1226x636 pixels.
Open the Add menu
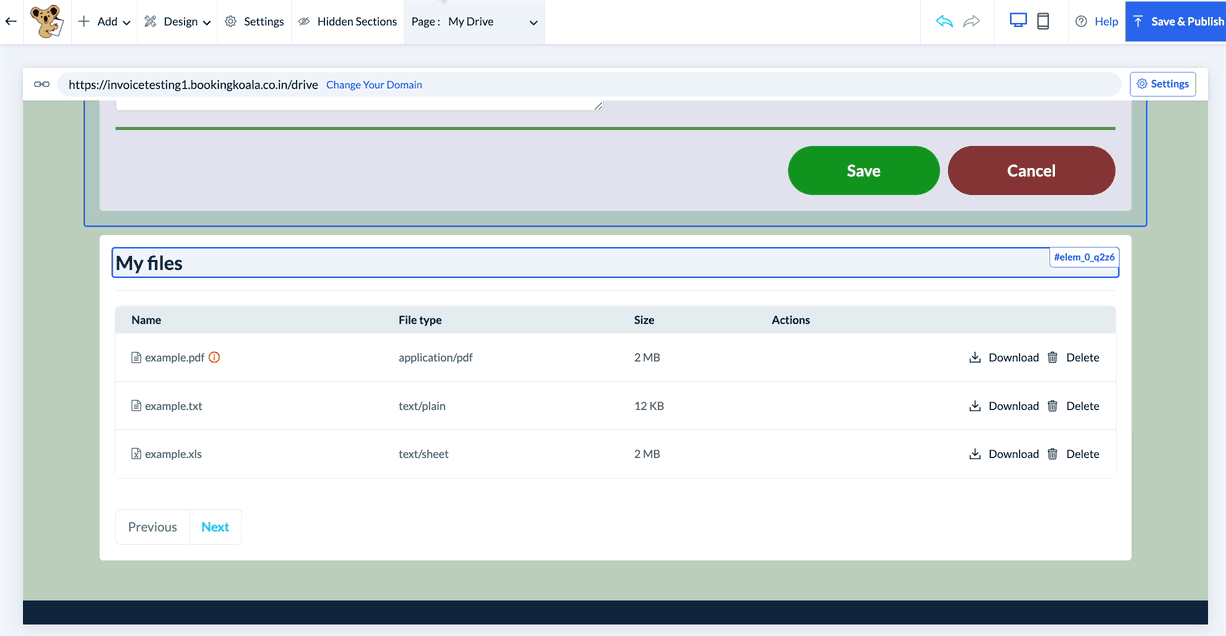(x=104, y=21)
